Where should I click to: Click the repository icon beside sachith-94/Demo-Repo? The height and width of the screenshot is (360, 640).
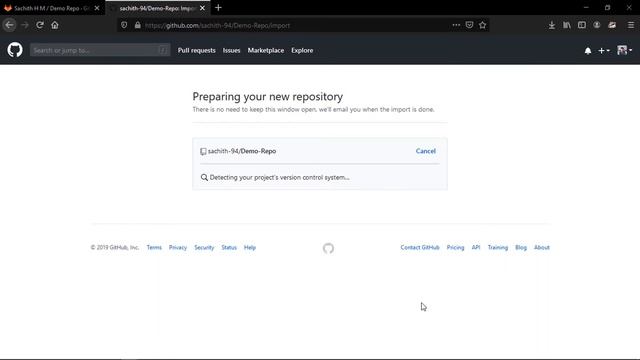[x=203, y=151]
